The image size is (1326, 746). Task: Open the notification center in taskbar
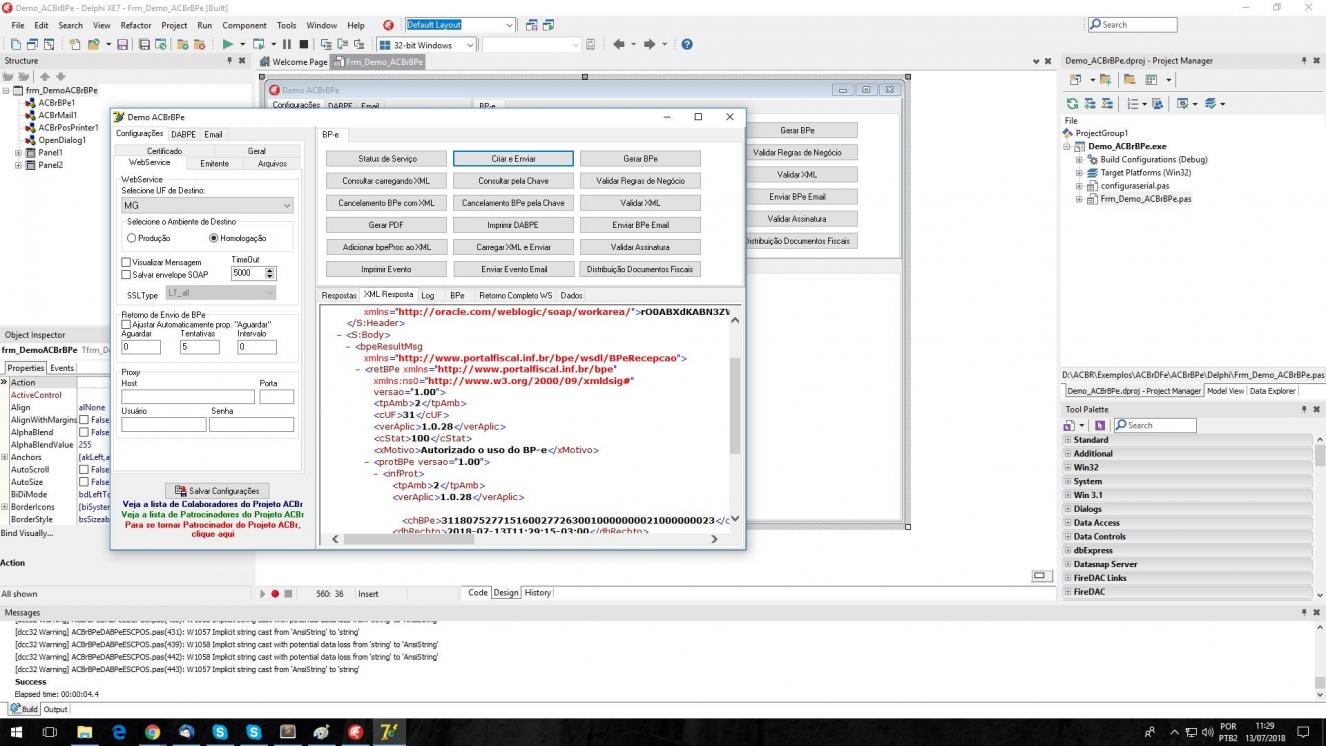[1303, 732]
